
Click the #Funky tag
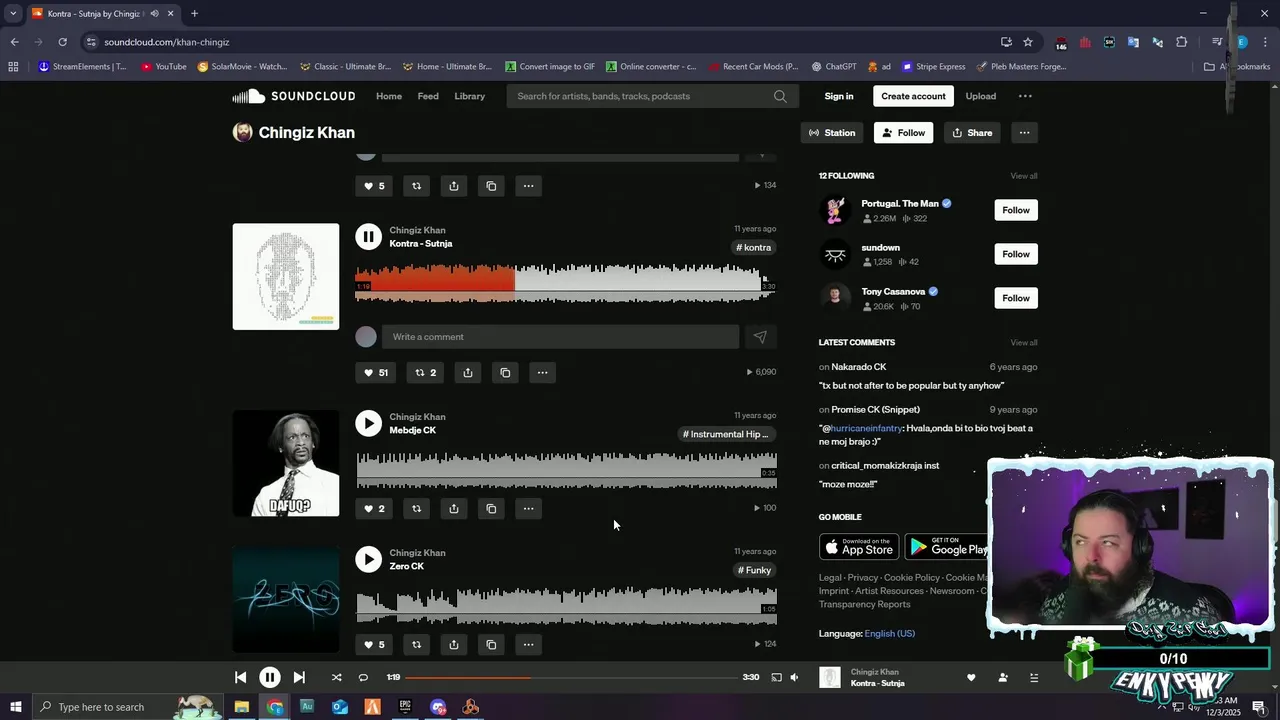point(754,570)
